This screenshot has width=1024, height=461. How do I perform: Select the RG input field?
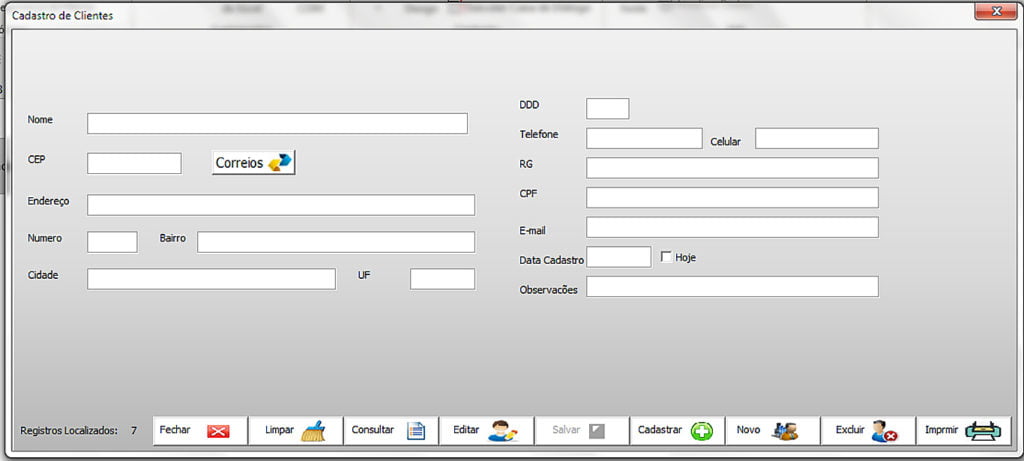coord(732,167)
